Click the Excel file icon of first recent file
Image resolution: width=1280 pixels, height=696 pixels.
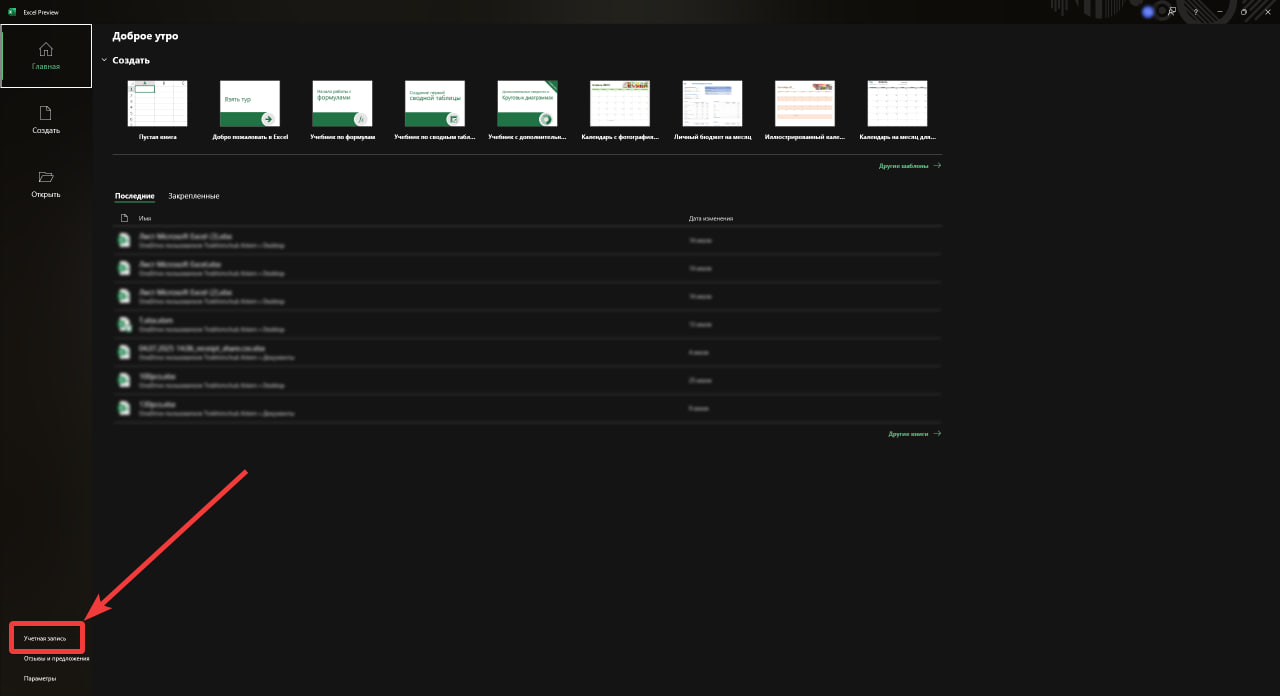pyautogui.click(x=124, y=240)
